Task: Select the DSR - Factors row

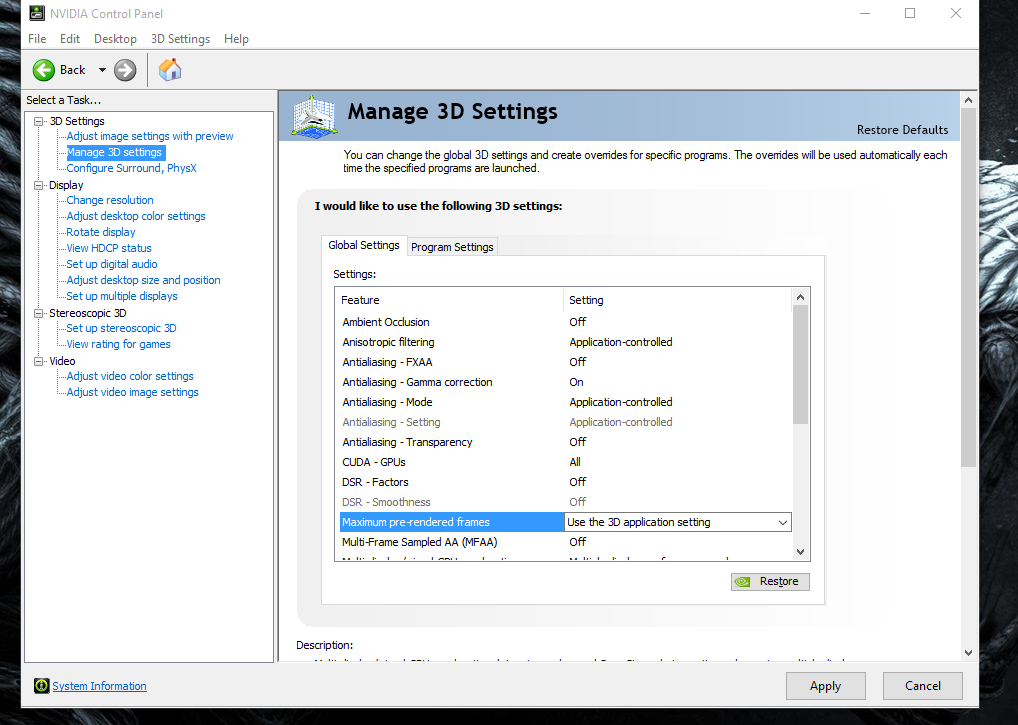Action: tap(565, 482)
